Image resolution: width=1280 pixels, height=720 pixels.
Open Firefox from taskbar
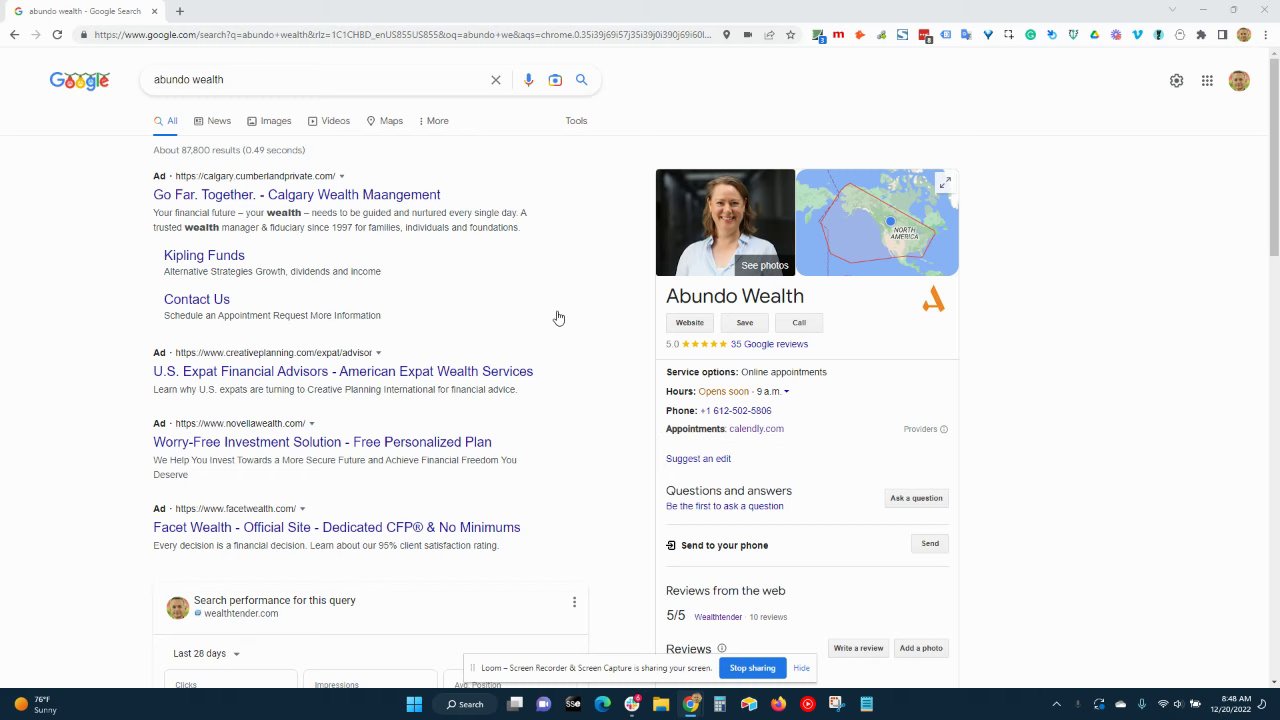(778, 704)
